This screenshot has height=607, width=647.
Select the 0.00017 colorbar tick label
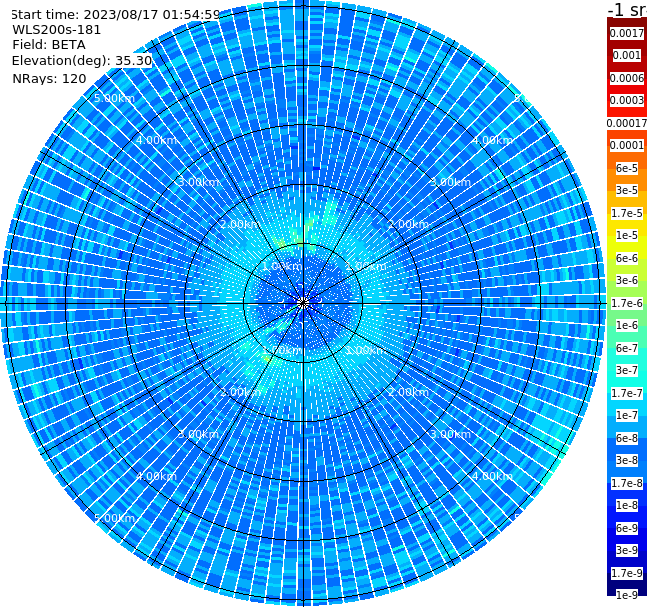point(627,123)
